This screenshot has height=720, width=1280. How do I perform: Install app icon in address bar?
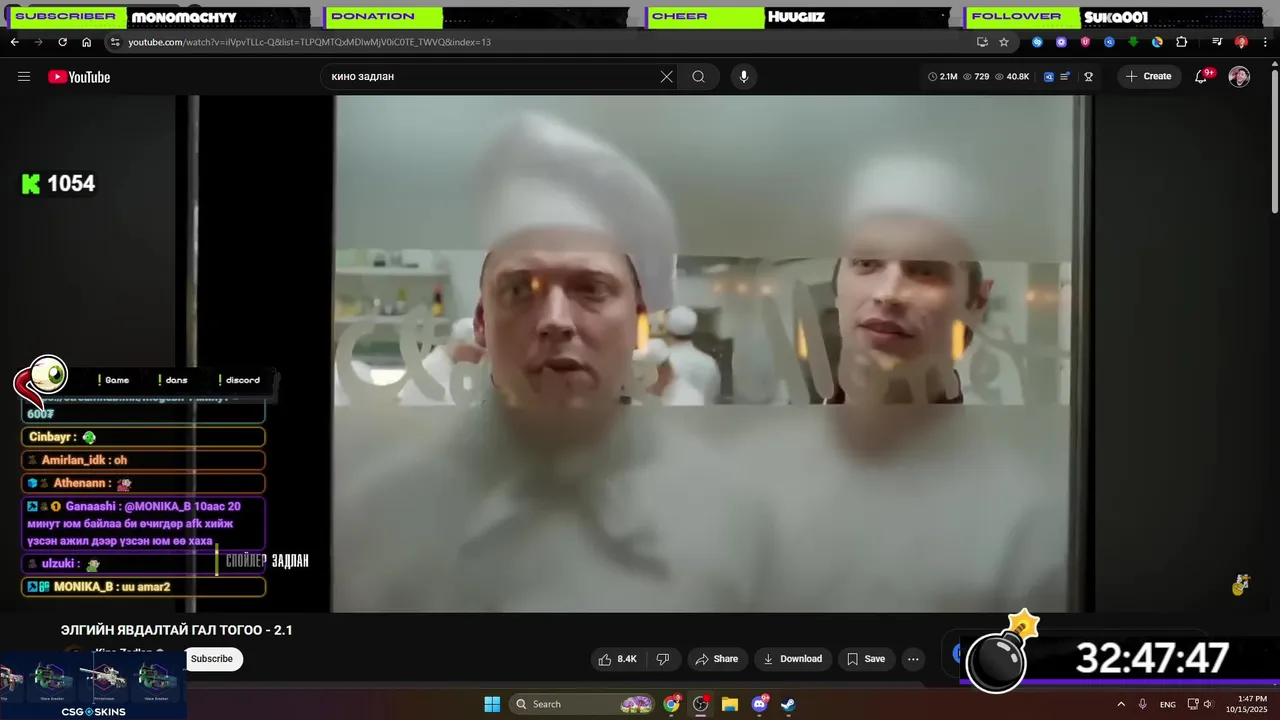982,42
